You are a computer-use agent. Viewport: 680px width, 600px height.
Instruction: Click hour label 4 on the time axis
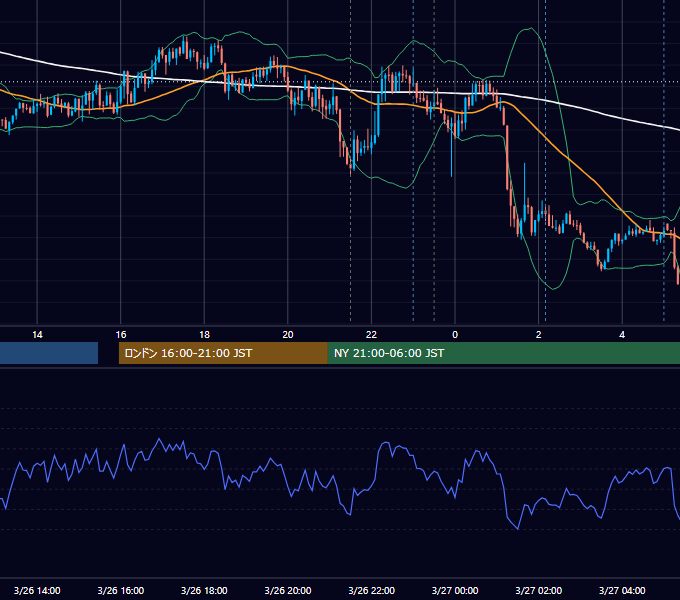pos(622,335)
